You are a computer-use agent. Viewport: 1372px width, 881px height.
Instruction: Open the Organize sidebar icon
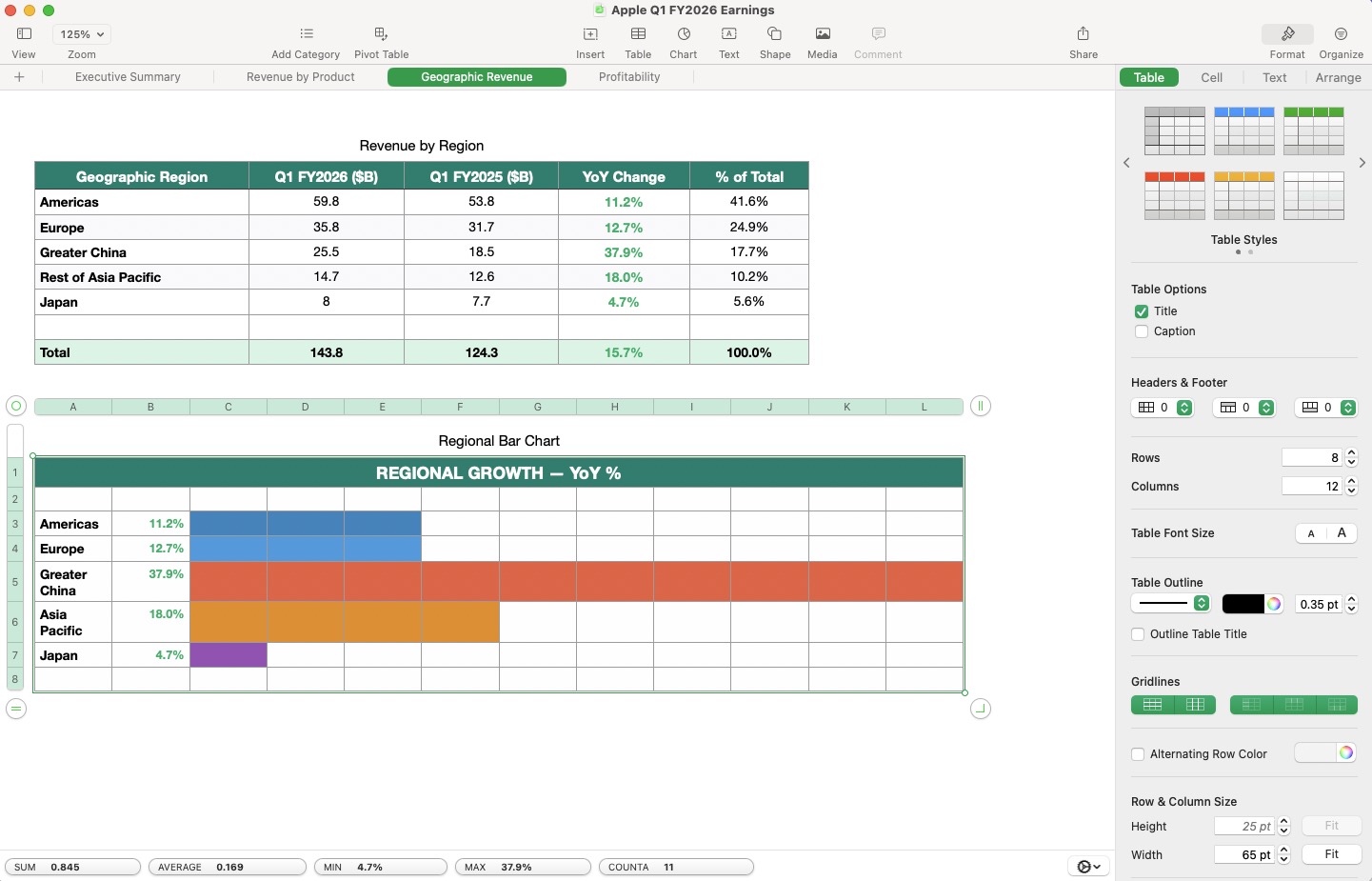coord(1341,34)
